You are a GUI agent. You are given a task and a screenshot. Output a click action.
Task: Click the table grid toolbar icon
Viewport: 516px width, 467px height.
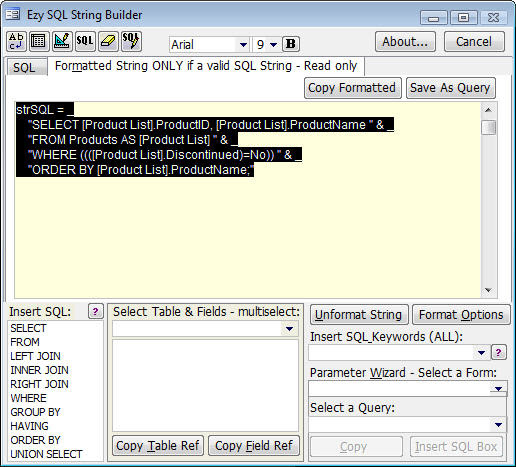(x=39, y=41)
